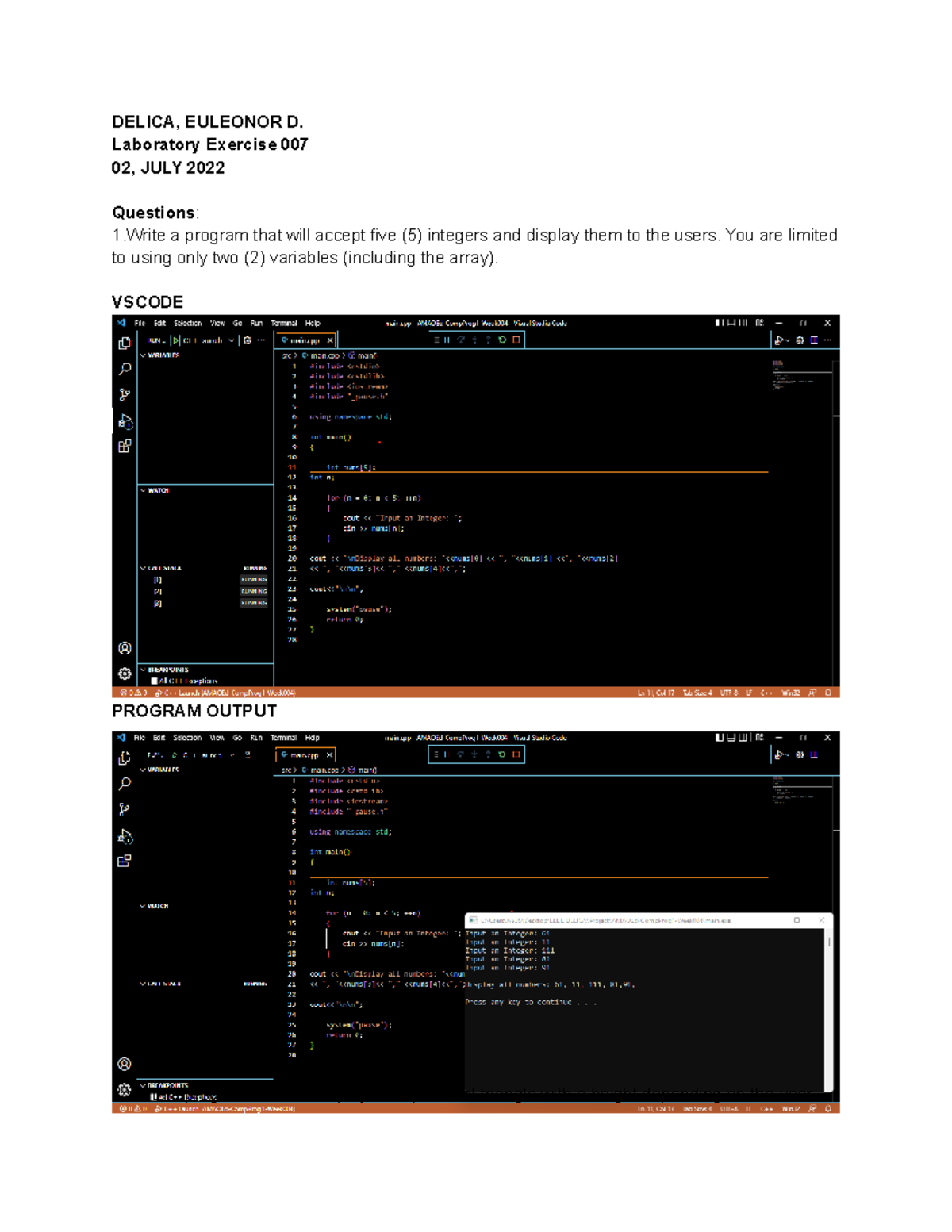The width and height of the screenshot is (952, 1232).
Task: Click Tab Size 4 in top VS Code status bar
Action: point(697,693)
